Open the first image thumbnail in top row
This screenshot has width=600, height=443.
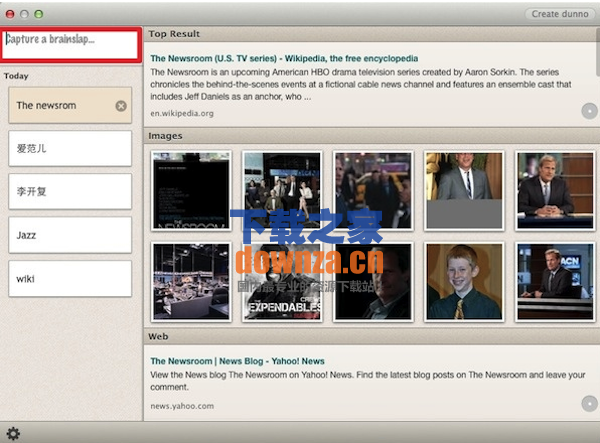[x=191, y=190]
